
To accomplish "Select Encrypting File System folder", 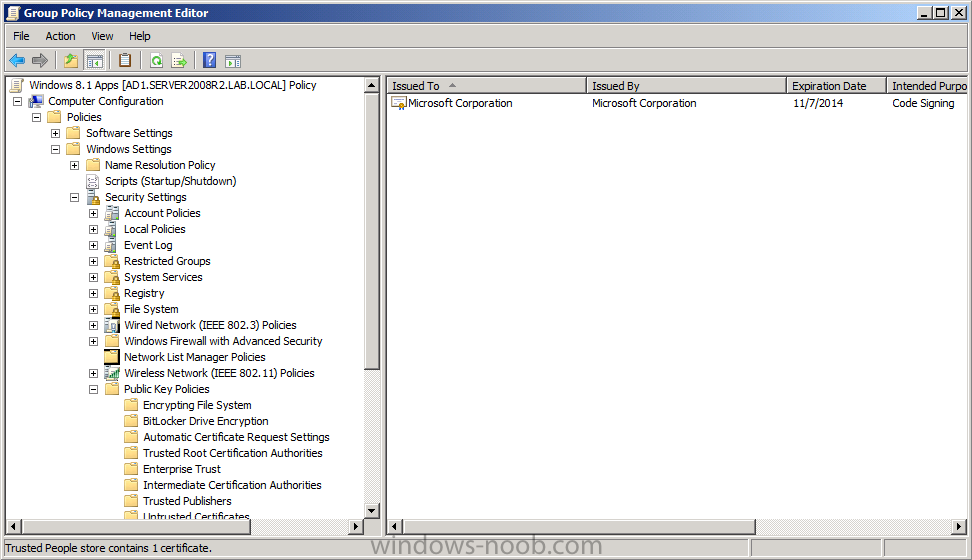I will coord(197,405).
